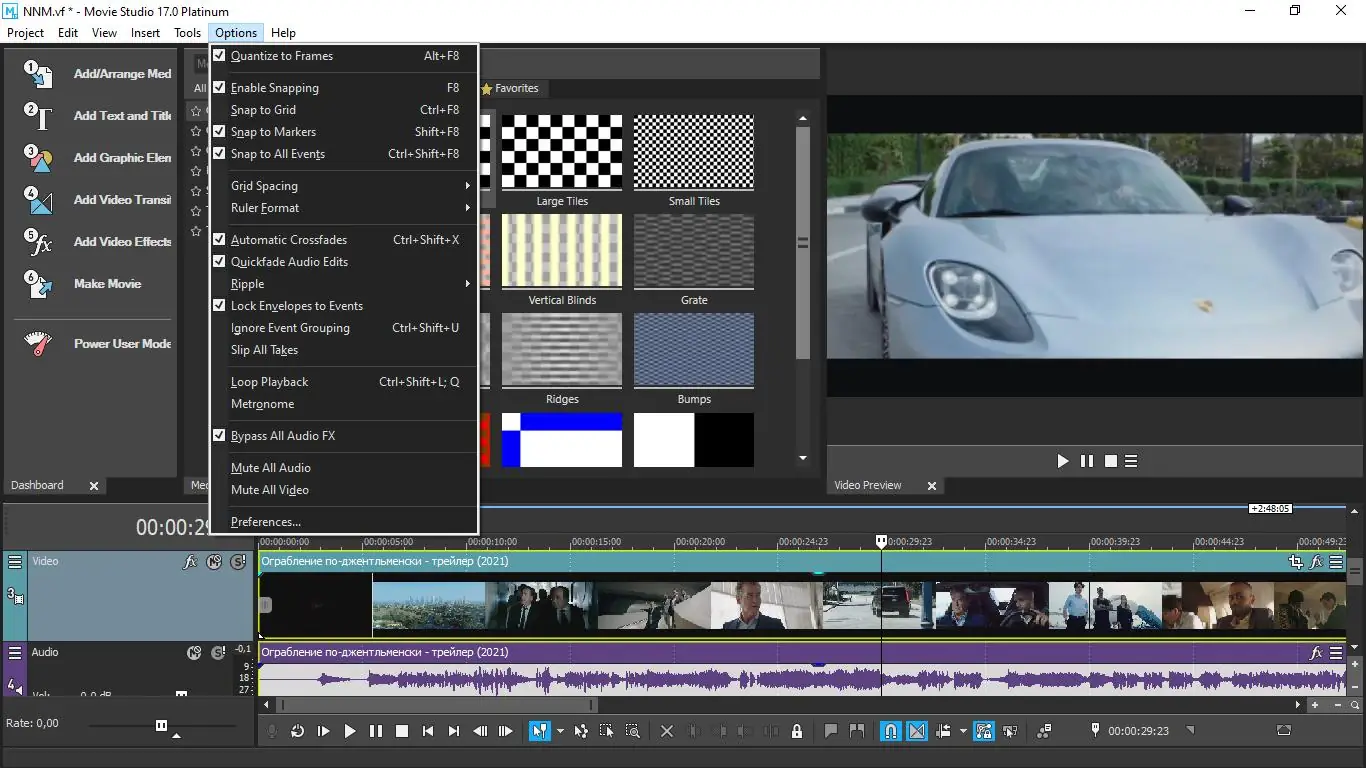Uncheck Quantize to Frames
The image size is (1366, 768).
tap(282, 56)
